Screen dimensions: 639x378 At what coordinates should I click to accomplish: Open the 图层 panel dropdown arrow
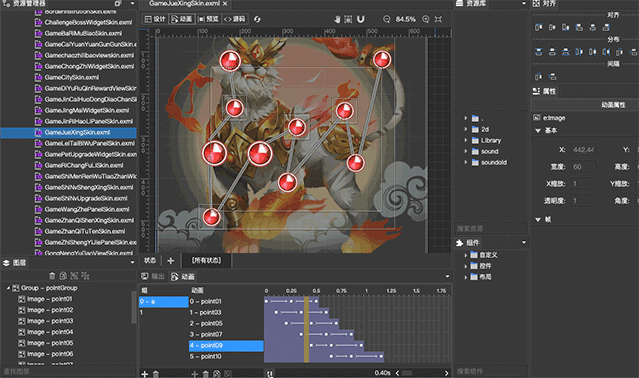(x=132, y=263)
